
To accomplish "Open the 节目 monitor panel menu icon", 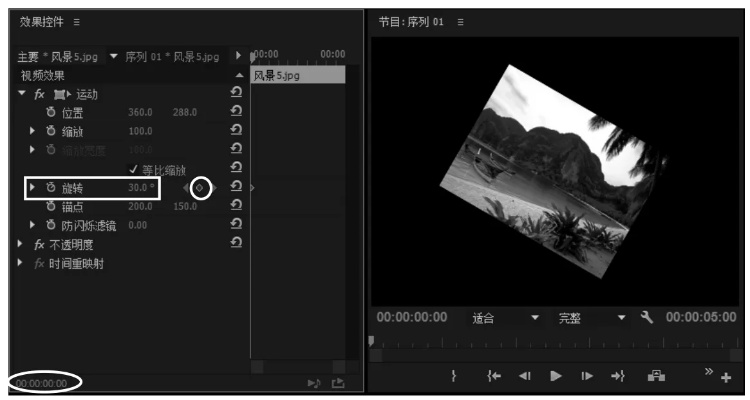I will pyautogui.click(x=460, y=22).
